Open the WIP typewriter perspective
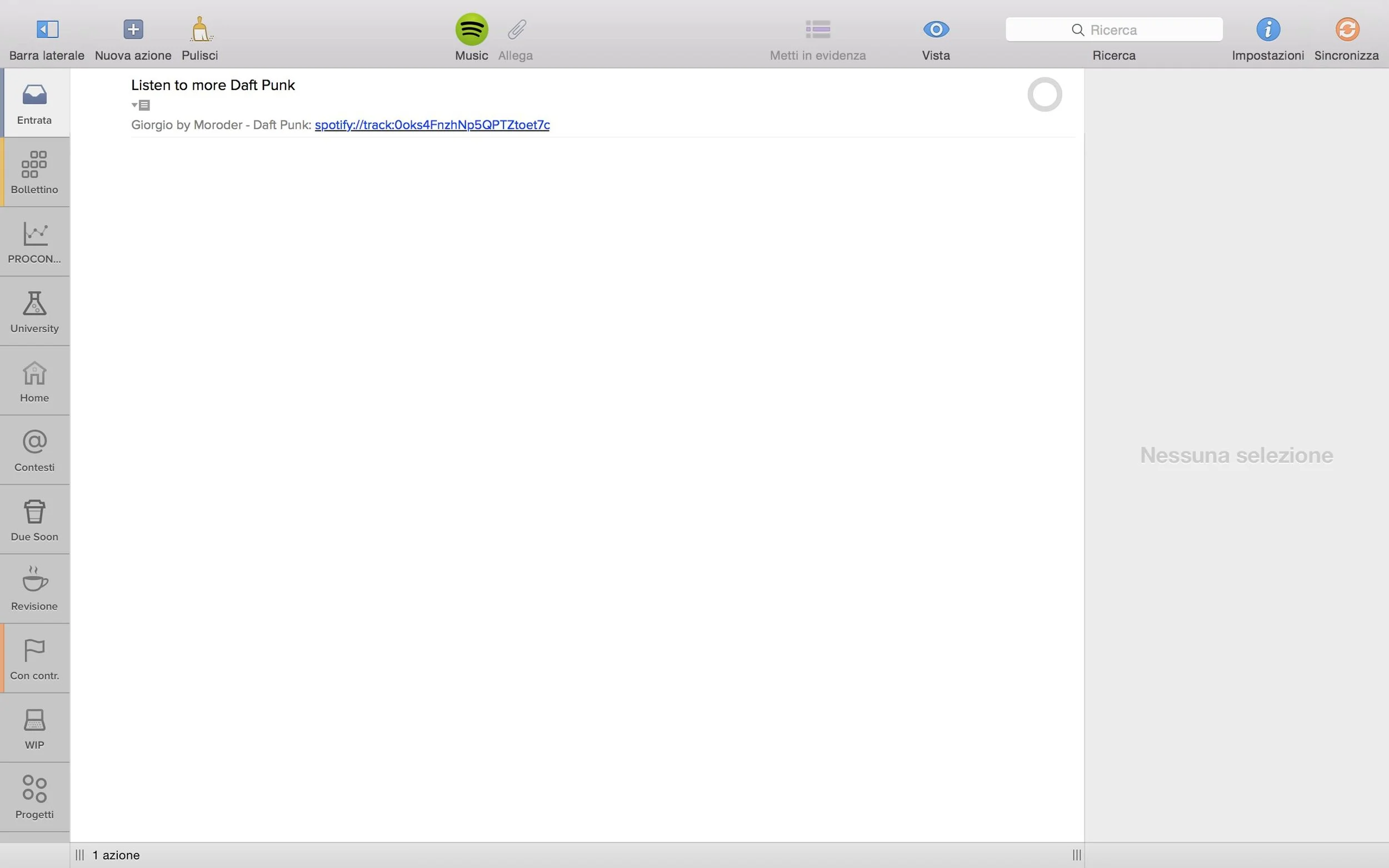 [x=35, y=728]
